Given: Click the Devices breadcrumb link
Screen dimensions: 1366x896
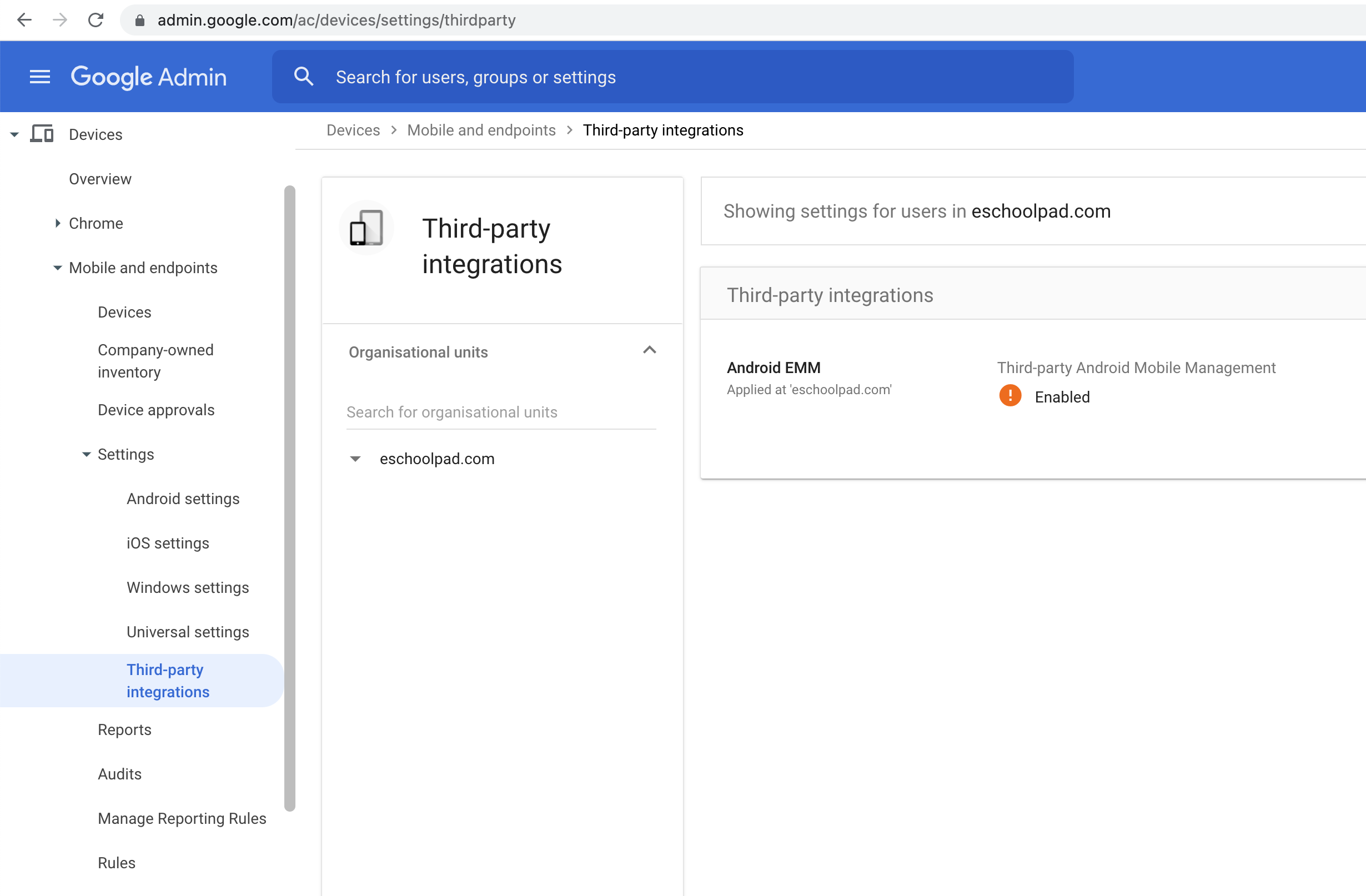Looking at the screenshot, I should [x=353, y=130].
